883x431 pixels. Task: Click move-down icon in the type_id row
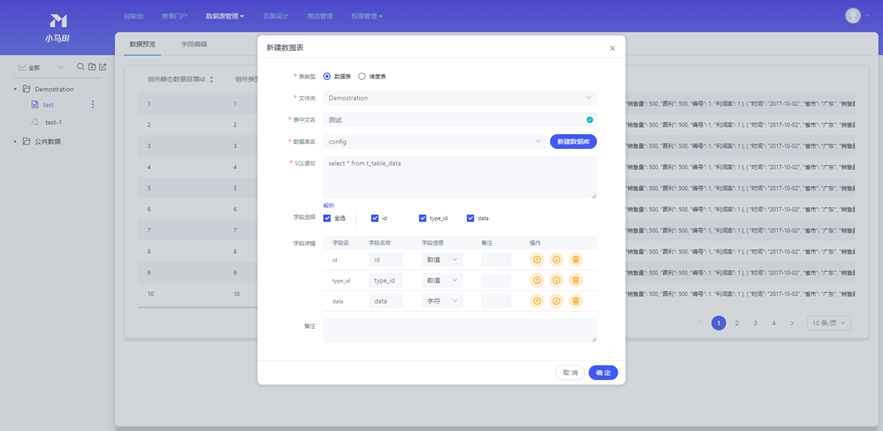click(556, 281)
